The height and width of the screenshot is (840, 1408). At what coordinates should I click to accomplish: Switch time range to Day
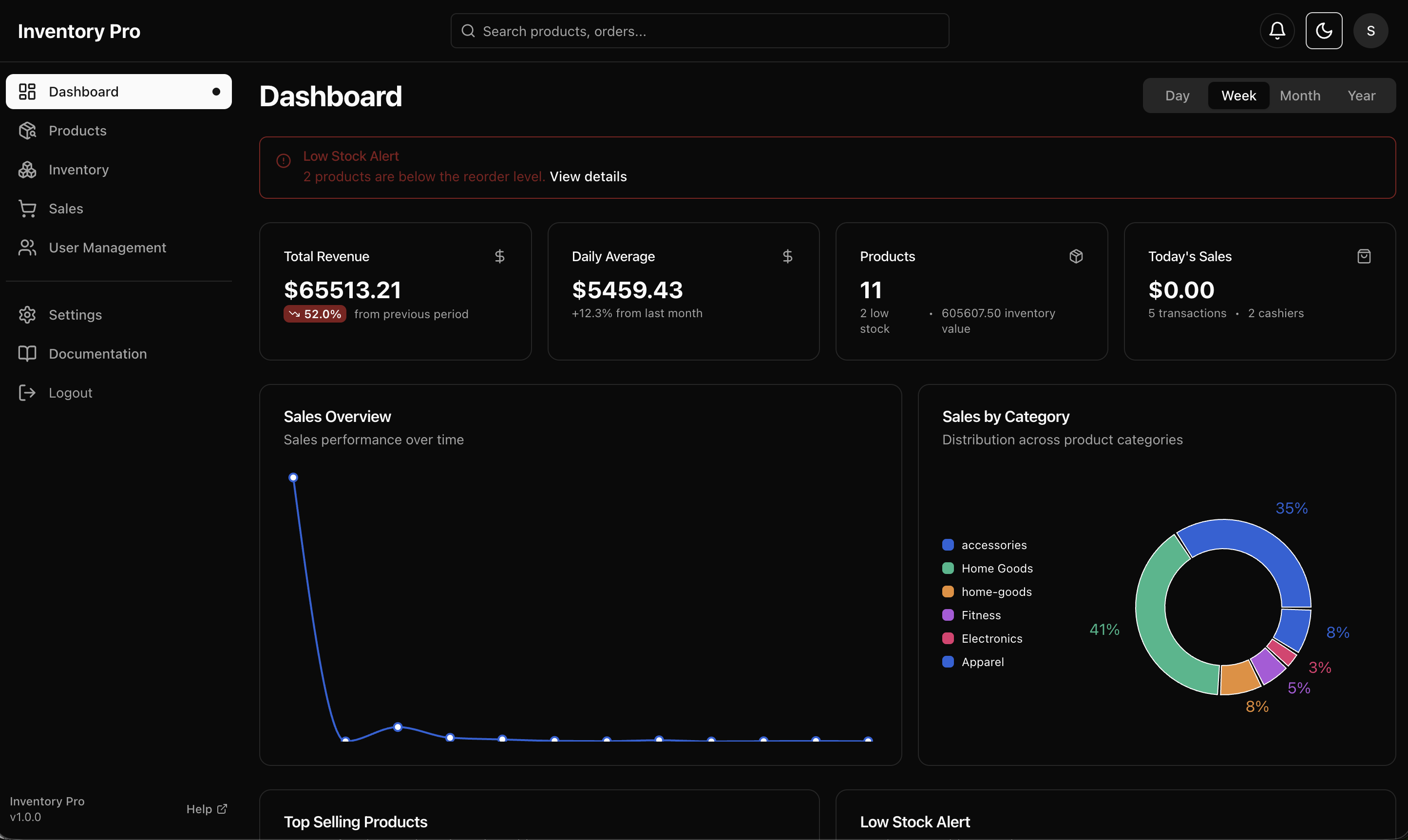click(x=1177, y=95)
